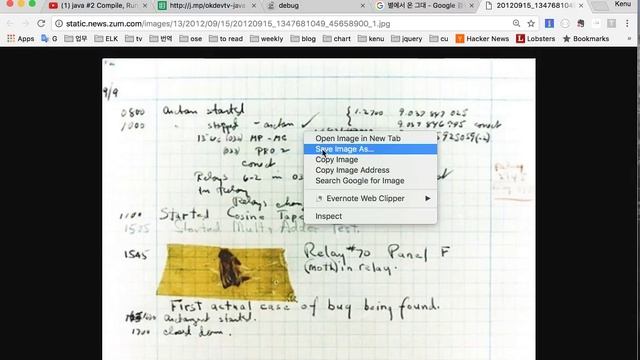Viewport: 640px width, 360px height.
Task: Open the jquery bookmarks folder
Action: tap(407, 39)
